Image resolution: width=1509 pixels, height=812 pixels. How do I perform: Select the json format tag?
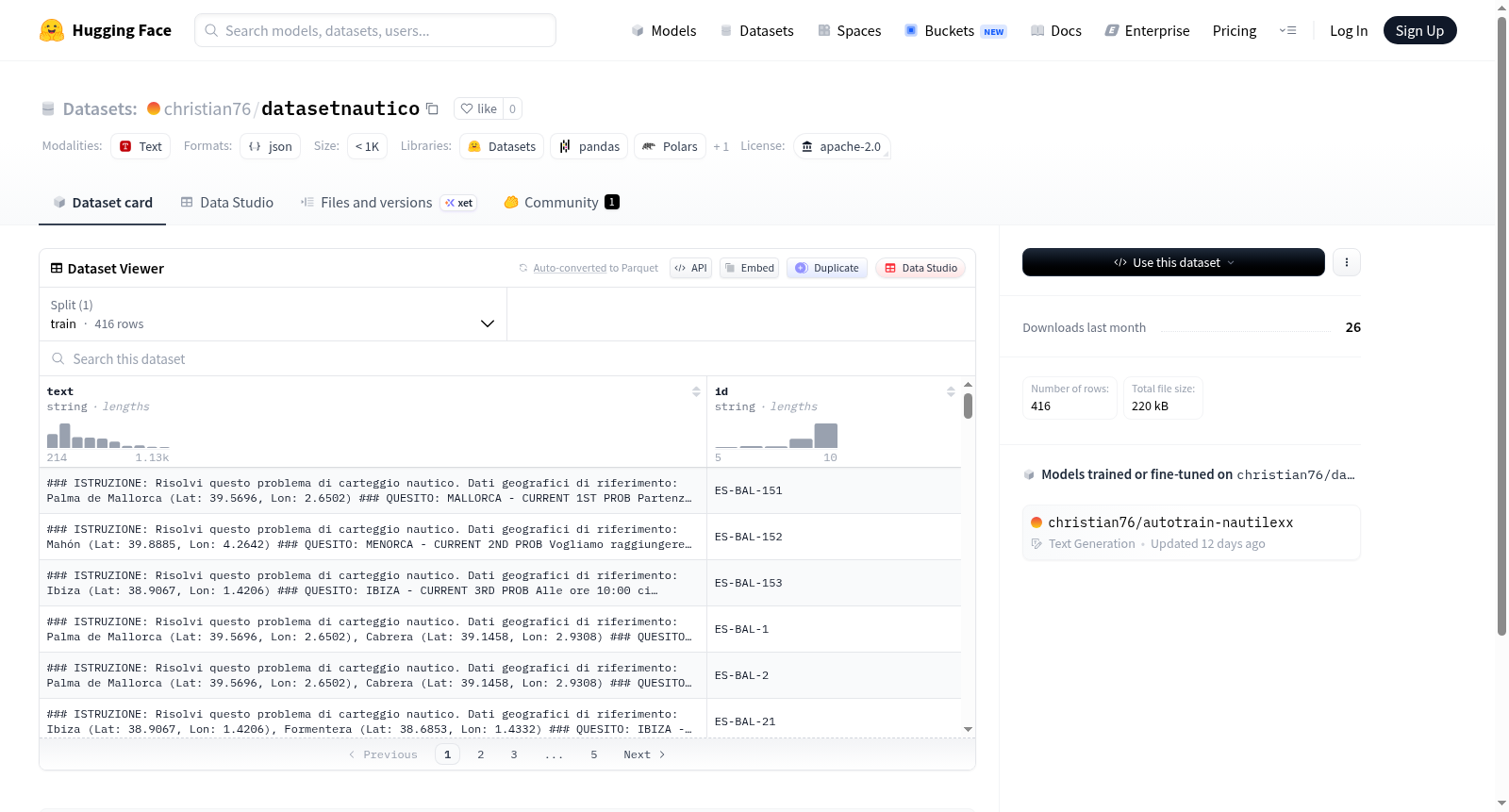[x=271, y=146]
